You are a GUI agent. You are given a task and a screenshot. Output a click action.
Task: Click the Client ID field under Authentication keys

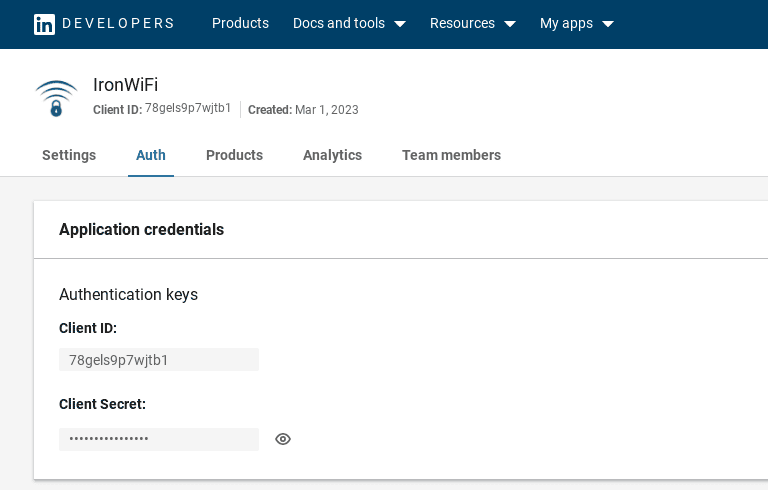tap(159, 360)
